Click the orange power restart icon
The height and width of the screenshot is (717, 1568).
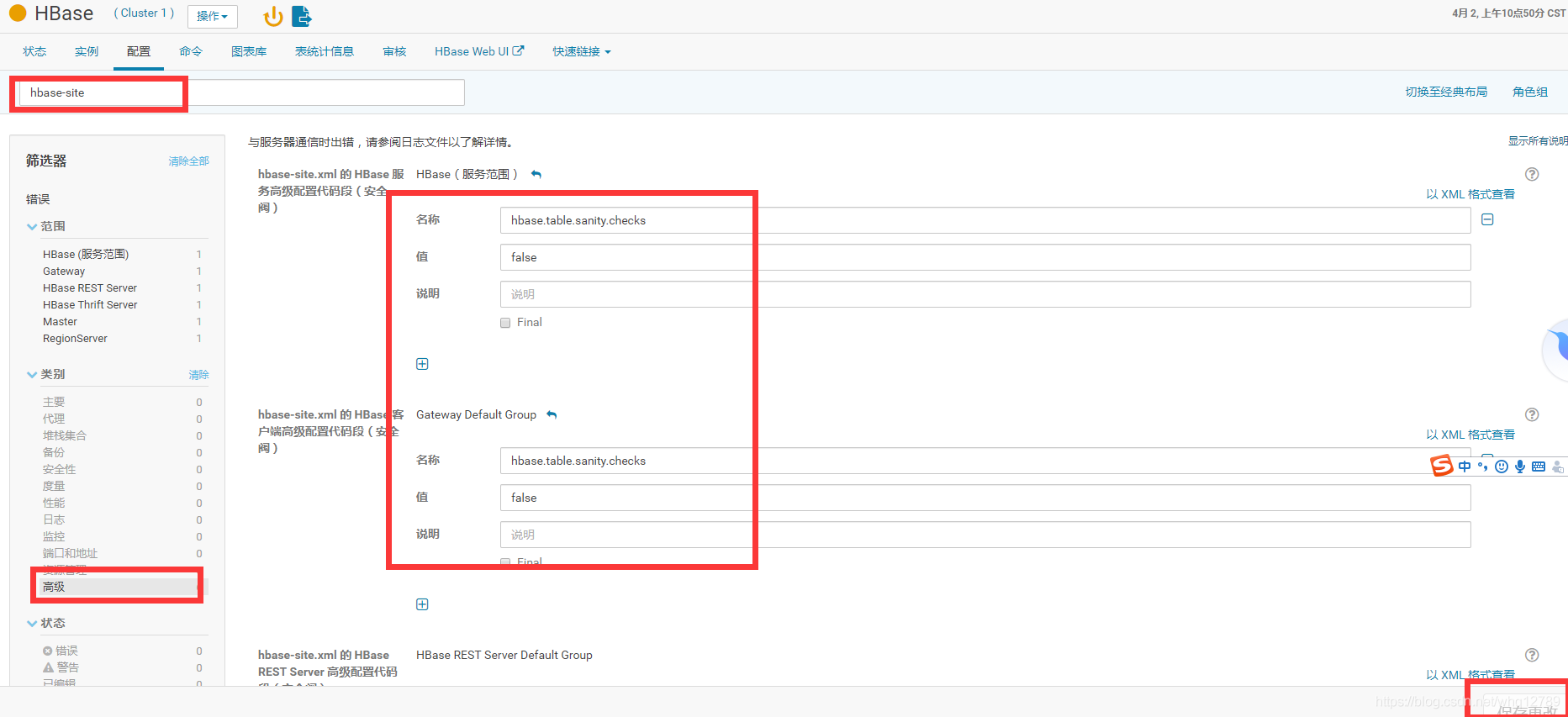point(273,16)
